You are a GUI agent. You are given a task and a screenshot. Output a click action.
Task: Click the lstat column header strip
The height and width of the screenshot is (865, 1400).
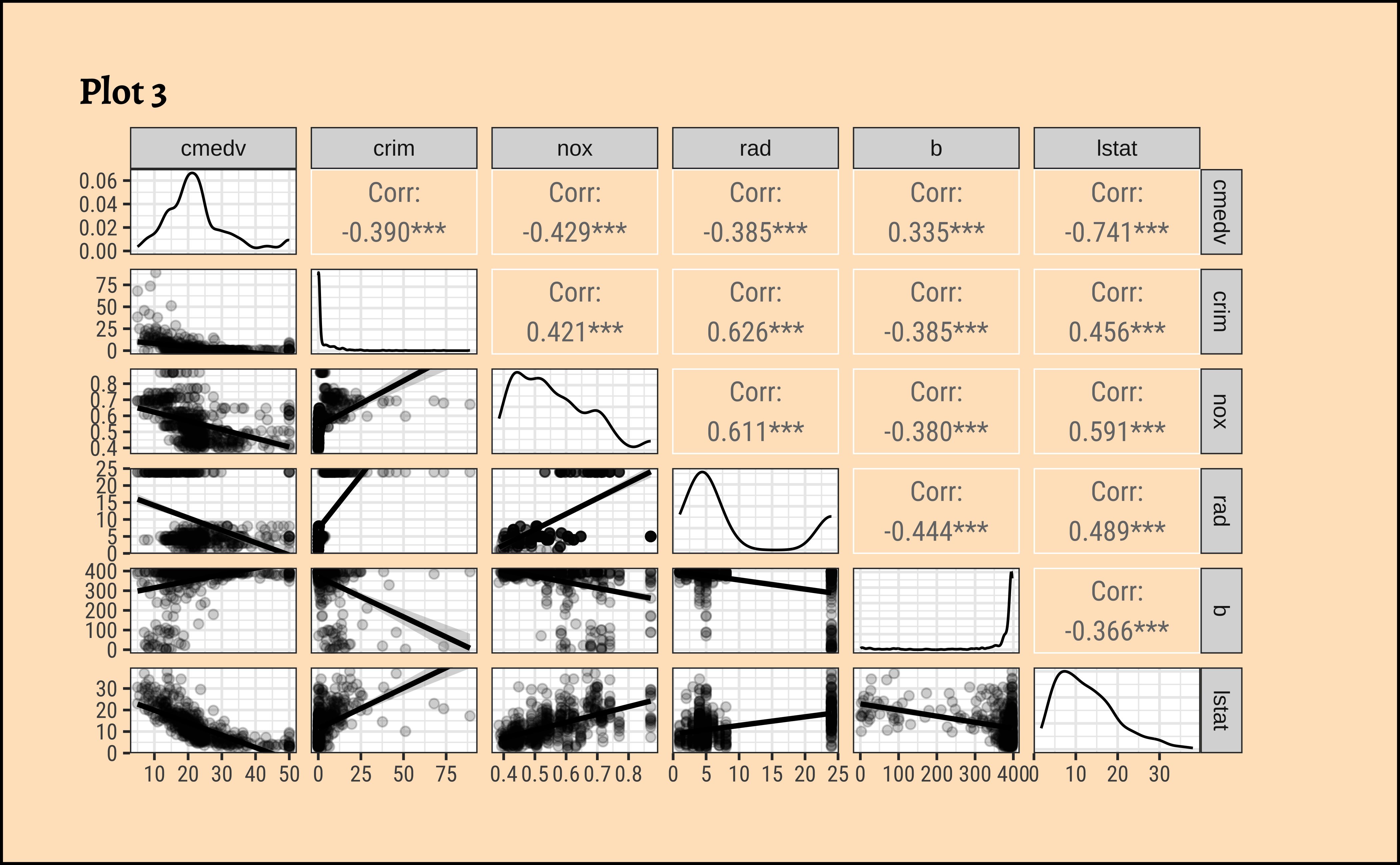(1116, 148)
